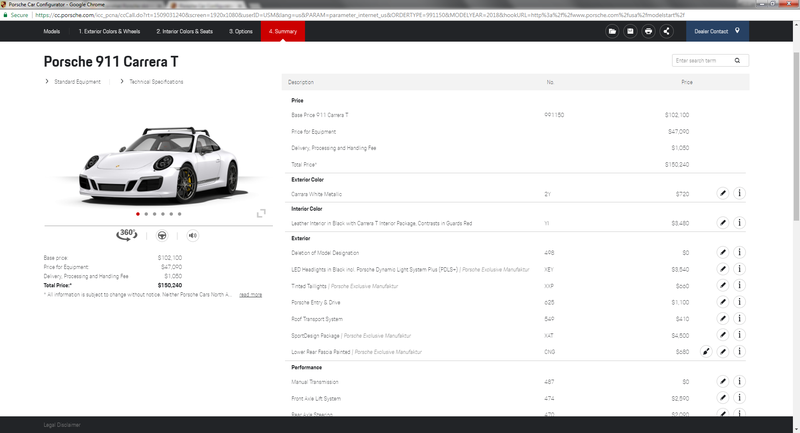The height and width of the screenshot is (433, 800).
Task: Show info for Porsche Entry & Drive
Action: pyautogui.click(x=739, y=302)
